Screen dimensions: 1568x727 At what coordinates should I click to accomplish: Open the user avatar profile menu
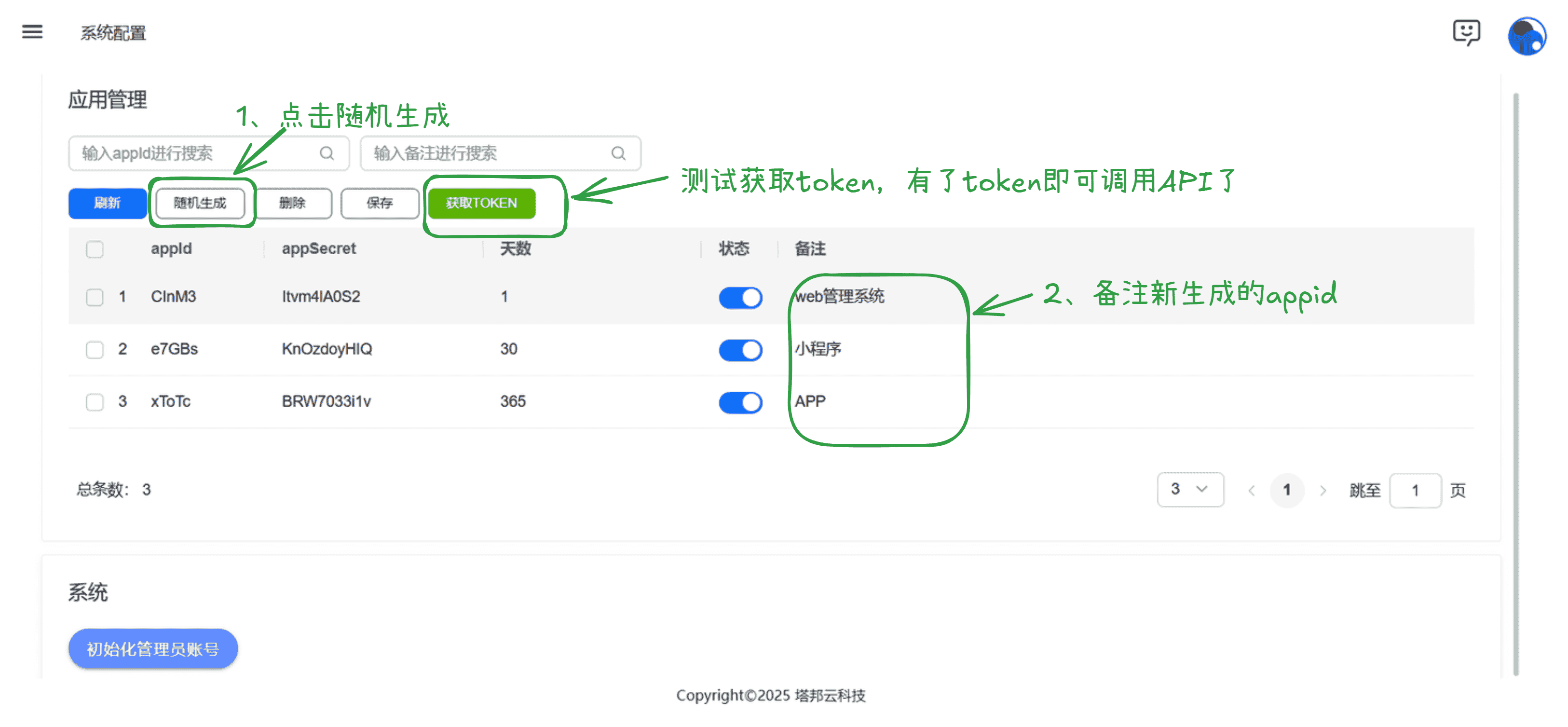(1526, 36)
